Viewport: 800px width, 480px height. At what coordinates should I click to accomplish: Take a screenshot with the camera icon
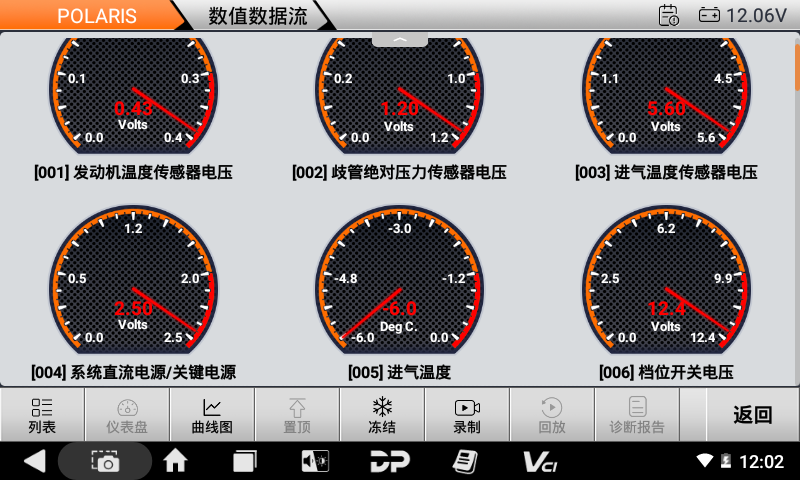click(105, 461)
